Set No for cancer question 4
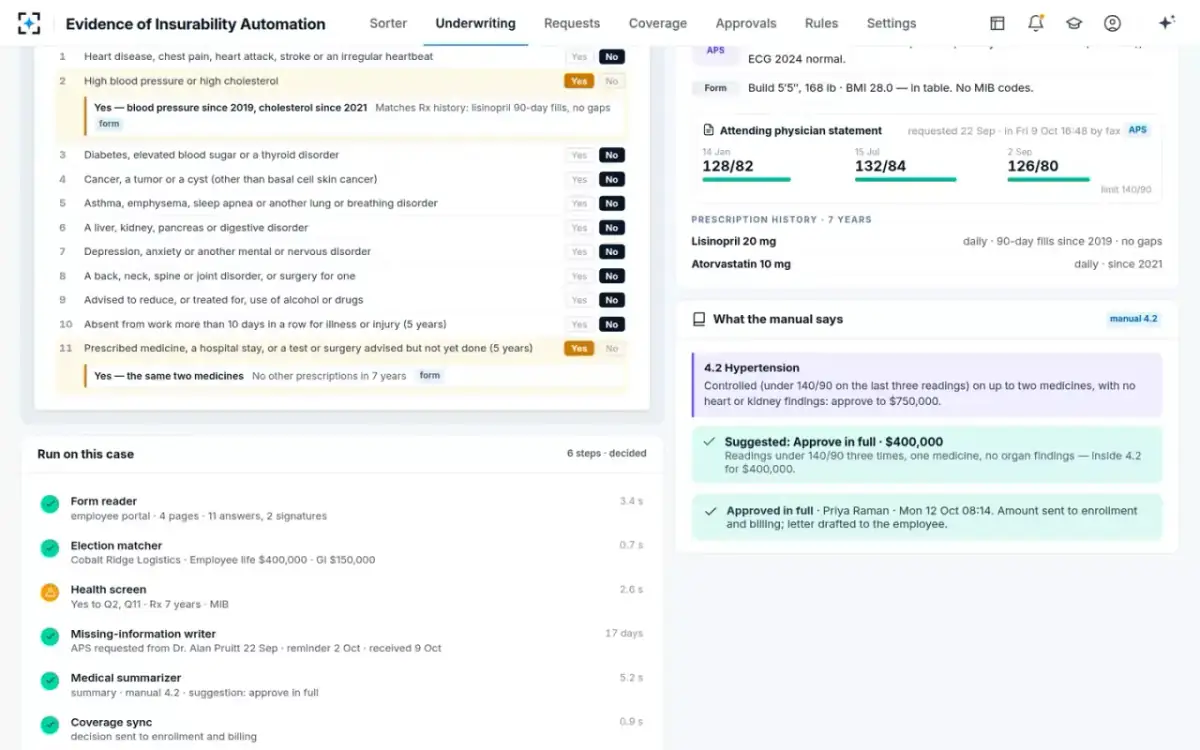This screenshot has width=1200, height=750. (x=612, y=180)
